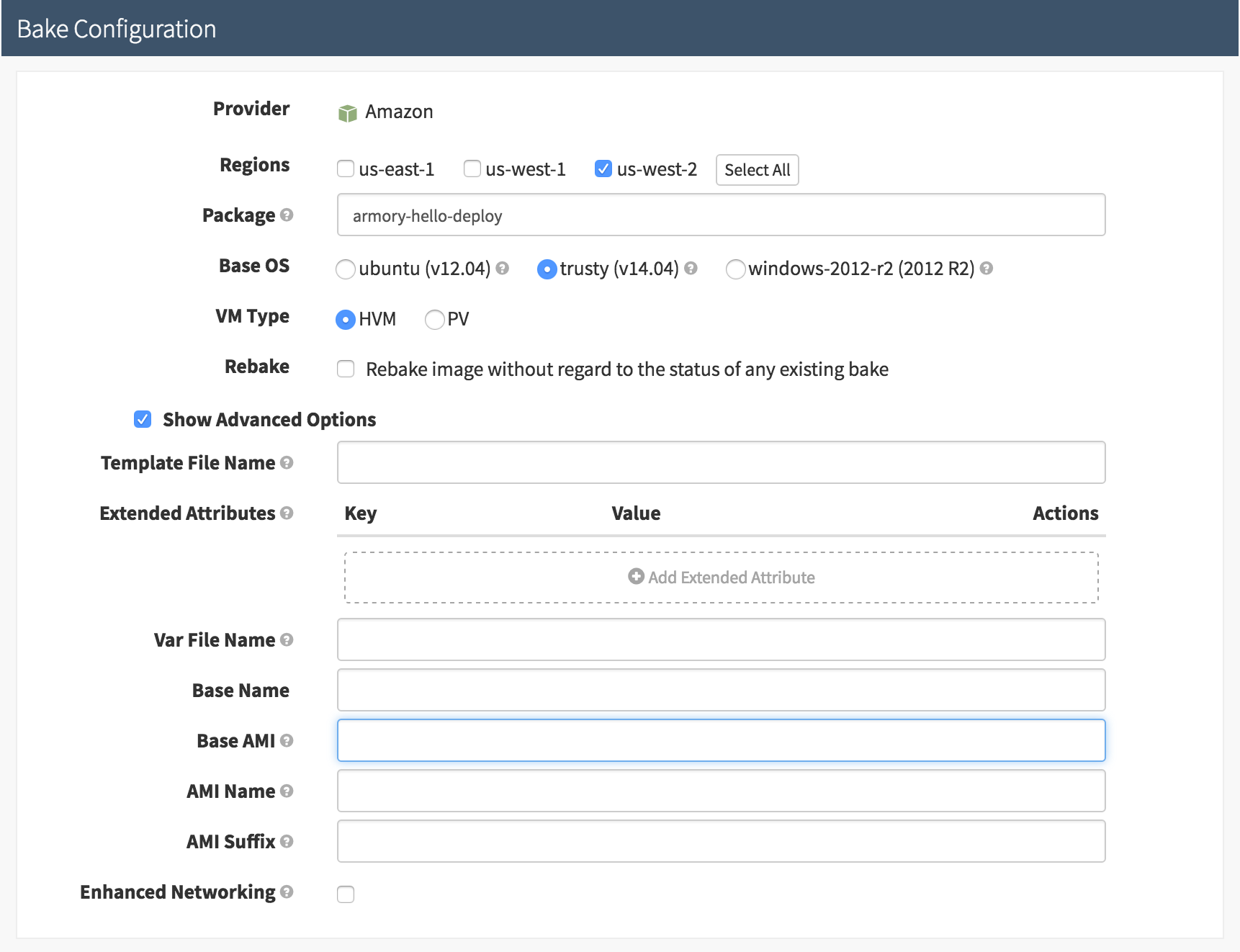
Task: Click the AMI Suffix help icon
Action: click(287, 842)
